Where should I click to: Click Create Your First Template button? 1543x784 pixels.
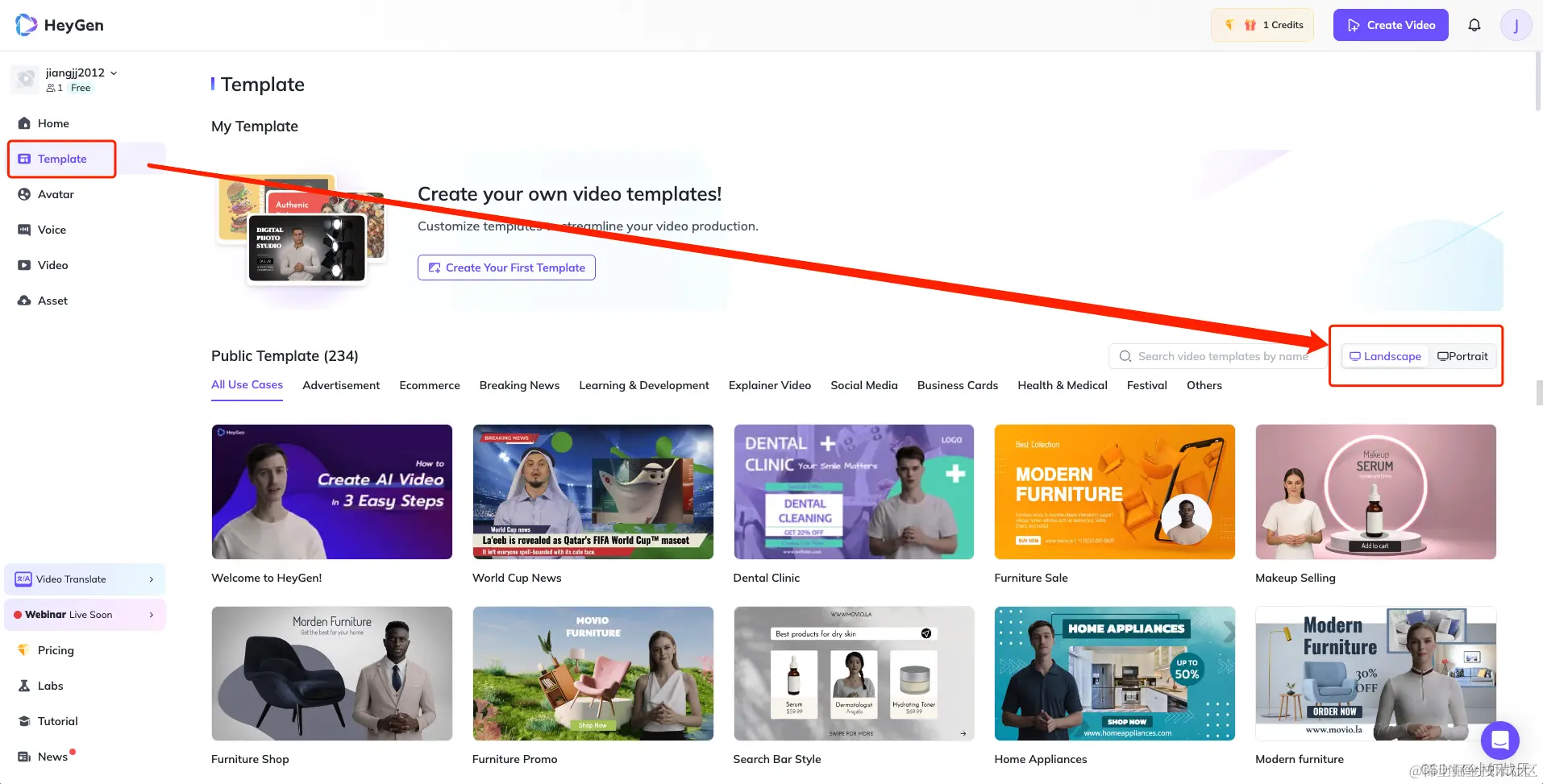coord(506,268)
